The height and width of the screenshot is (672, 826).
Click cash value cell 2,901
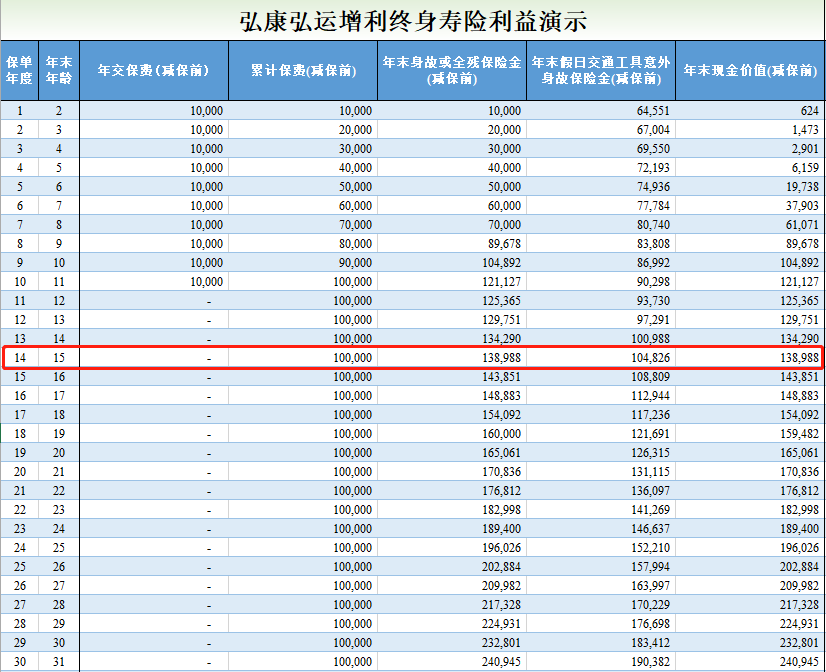coord(750,149)
